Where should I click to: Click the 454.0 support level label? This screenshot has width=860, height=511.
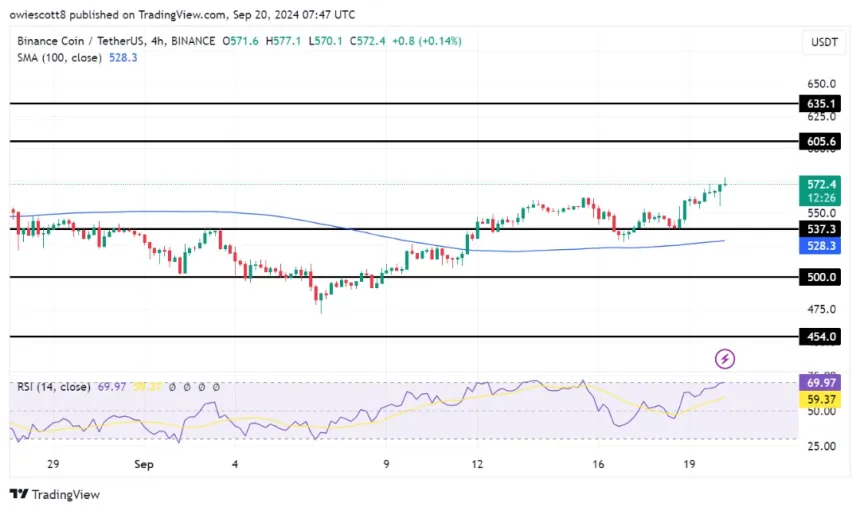point(820,337)
